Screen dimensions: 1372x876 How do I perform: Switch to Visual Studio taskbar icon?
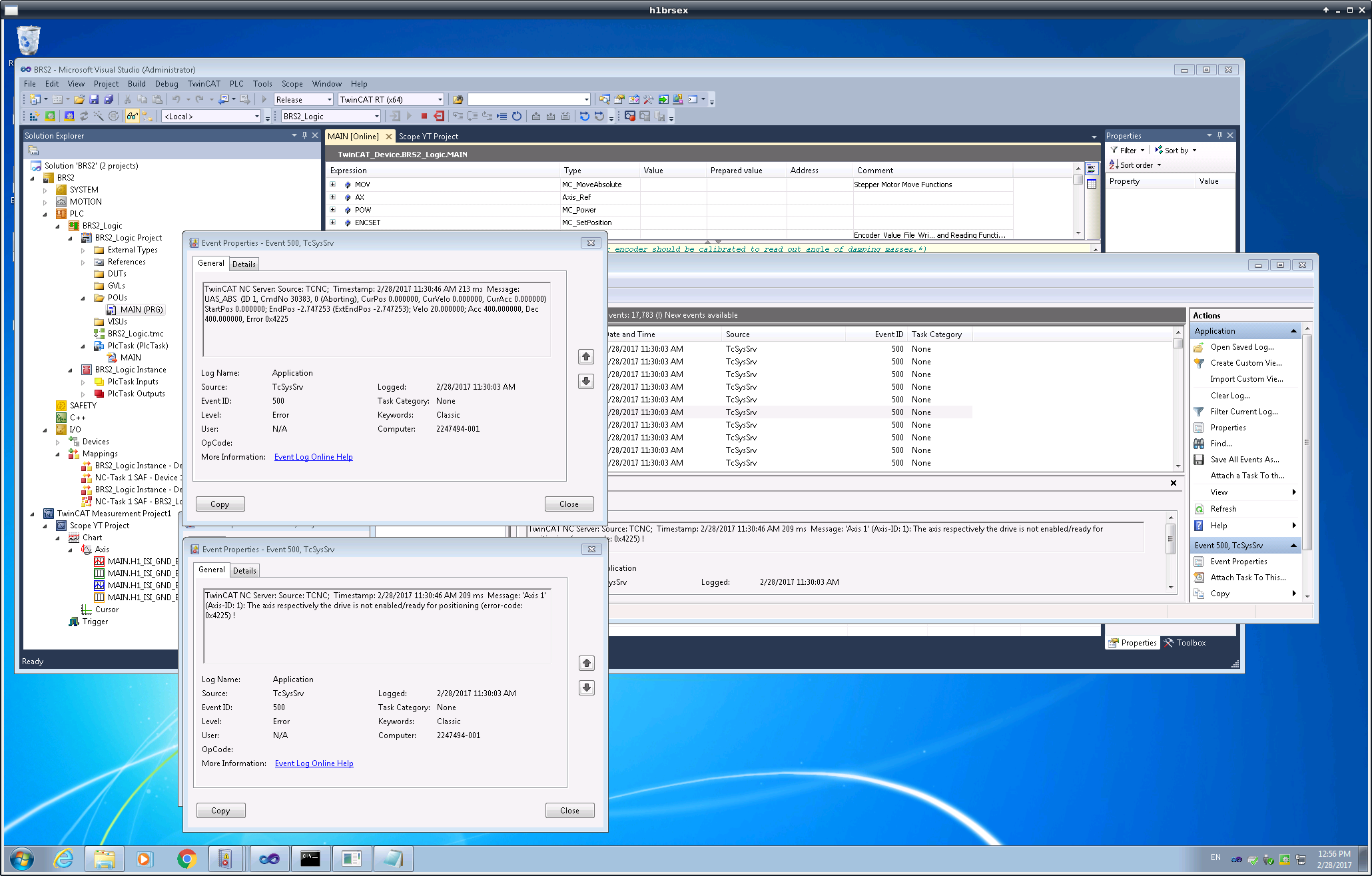(269, 859)
